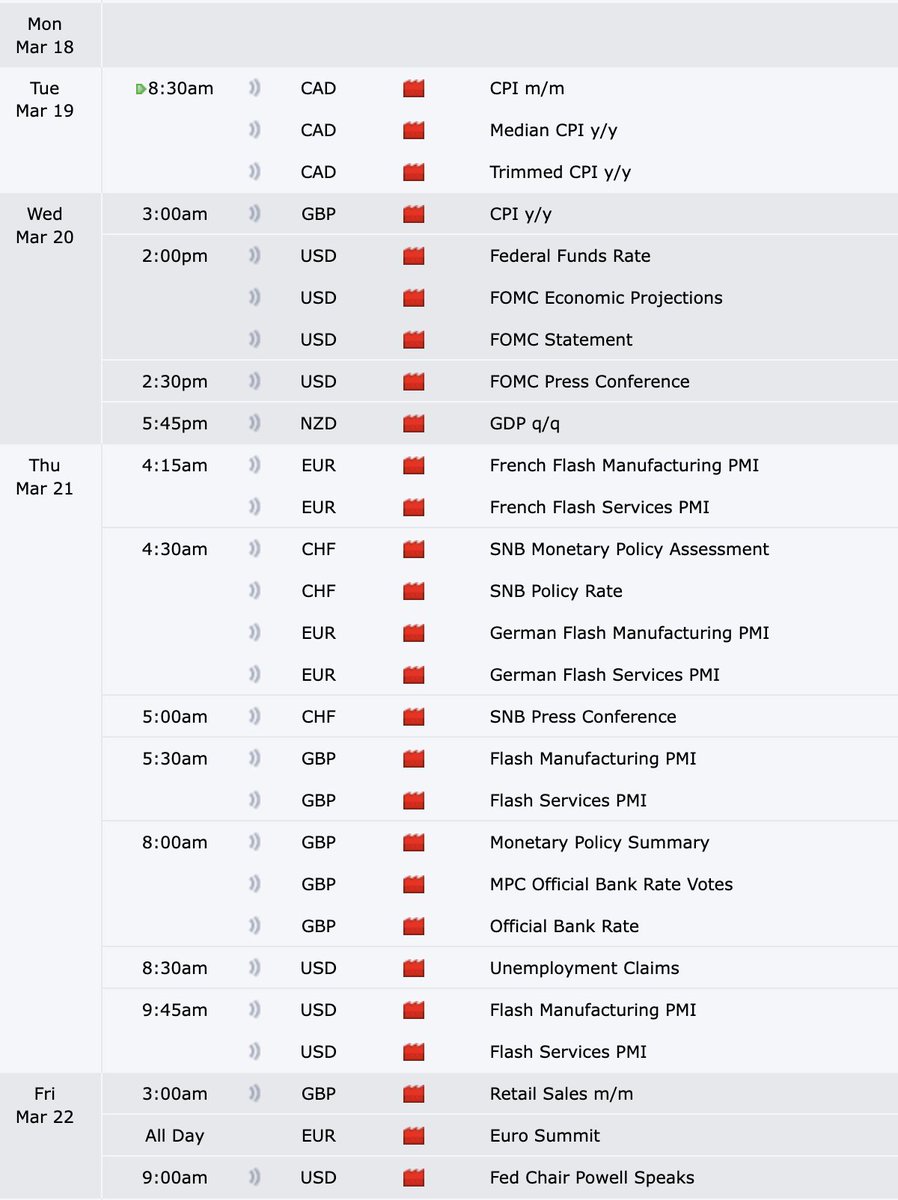Open the Monetary Policy Summary event
898x1200 pixels.
600,843
